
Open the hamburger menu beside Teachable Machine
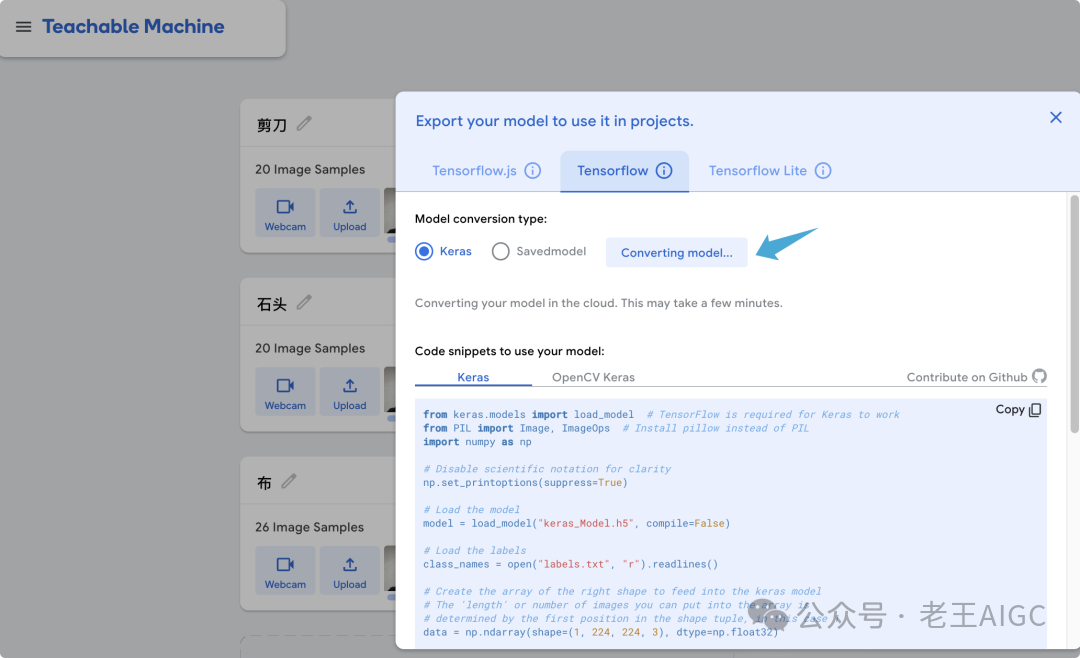23,27
